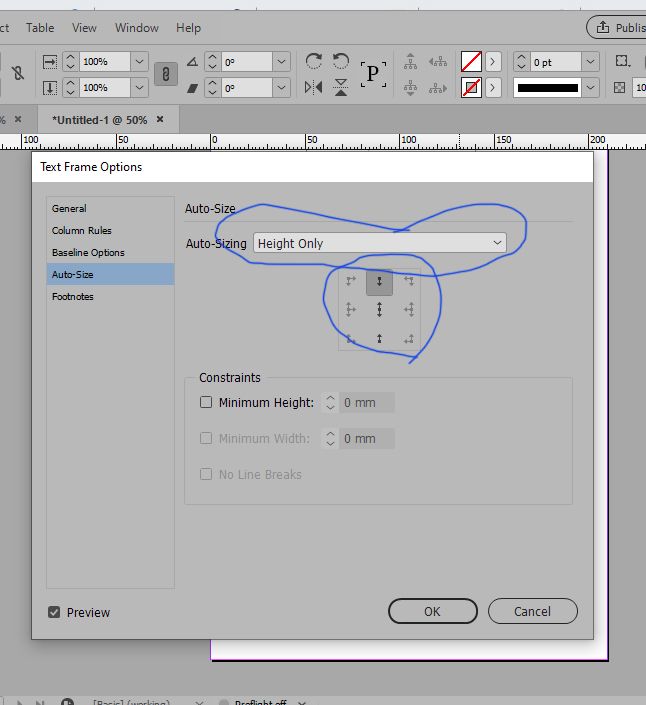This screenshot has height=705, width=646.
Task: Open the Auto-Sizing Height Only dropdown
Action: 379,243
